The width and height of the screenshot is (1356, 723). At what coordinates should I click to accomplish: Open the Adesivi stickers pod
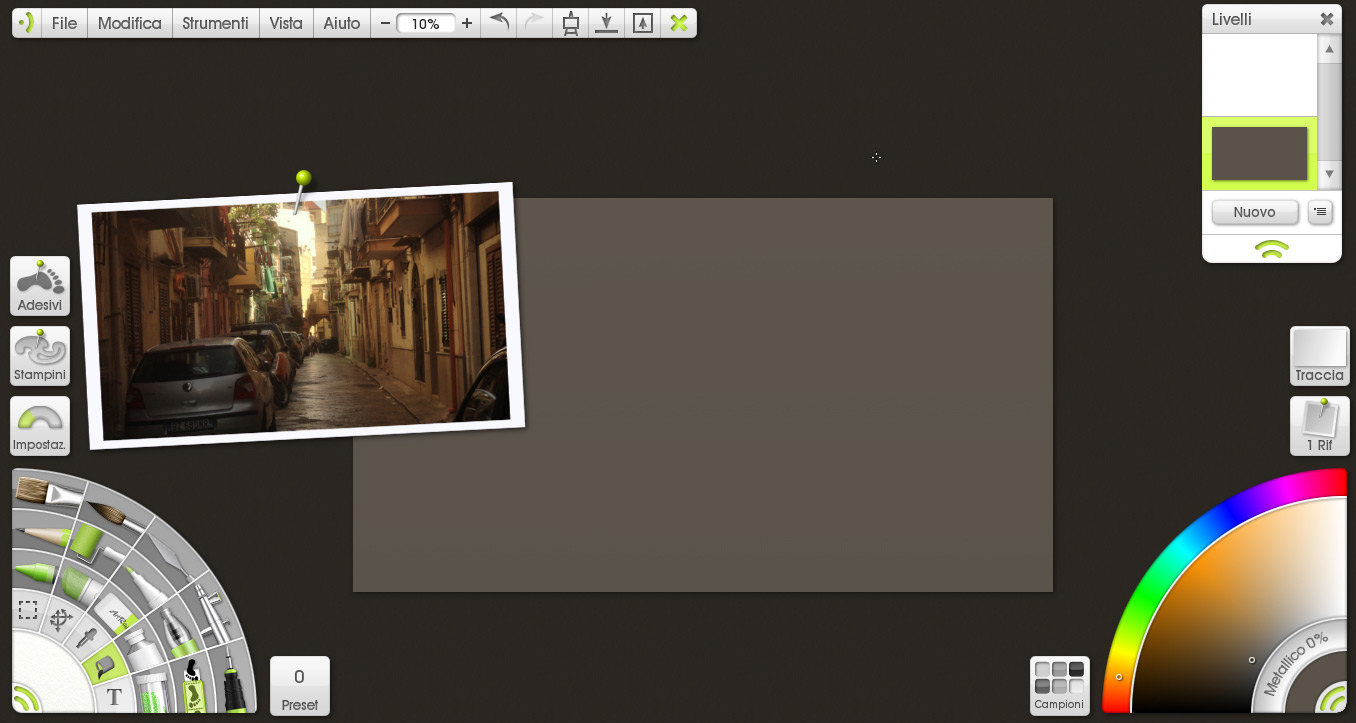[40, 286]
